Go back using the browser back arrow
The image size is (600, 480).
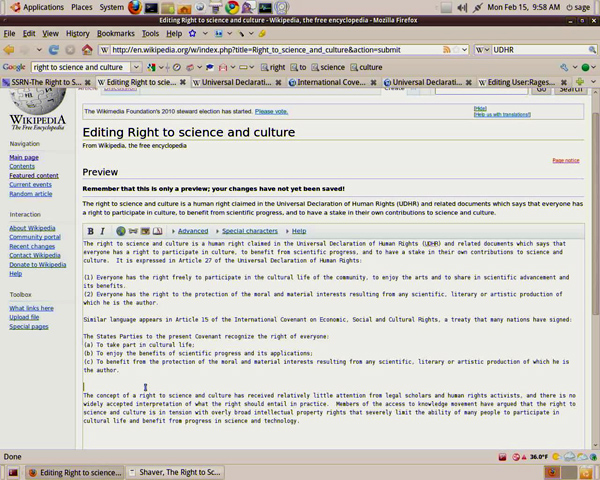(11, 49)
